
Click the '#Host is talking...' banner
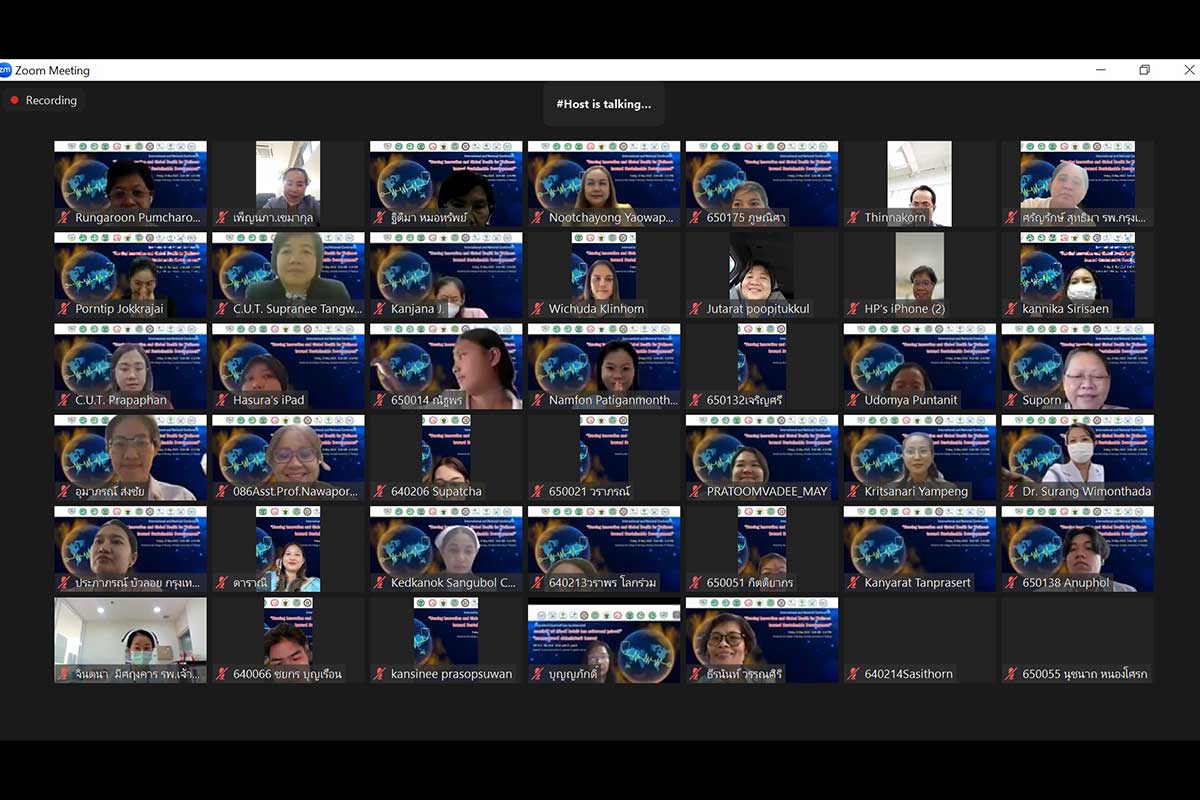pyautogui.click(x=603, y=104)
